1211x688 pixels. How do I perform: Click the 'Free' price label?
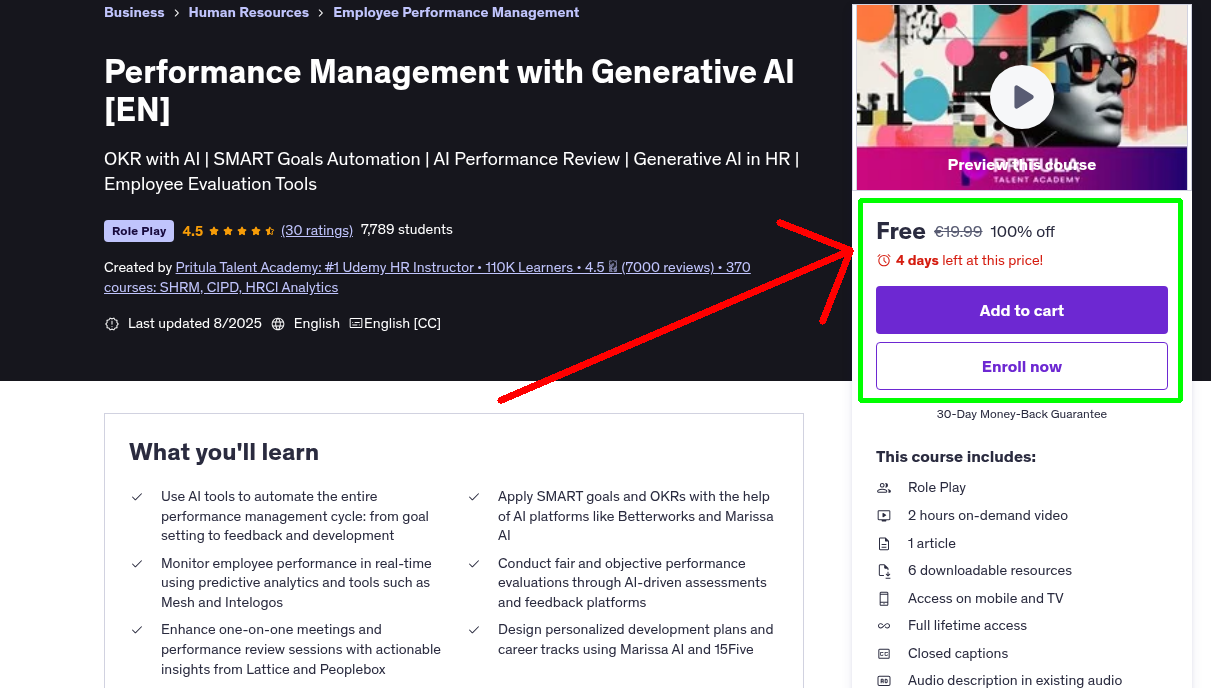click(901, 231)
